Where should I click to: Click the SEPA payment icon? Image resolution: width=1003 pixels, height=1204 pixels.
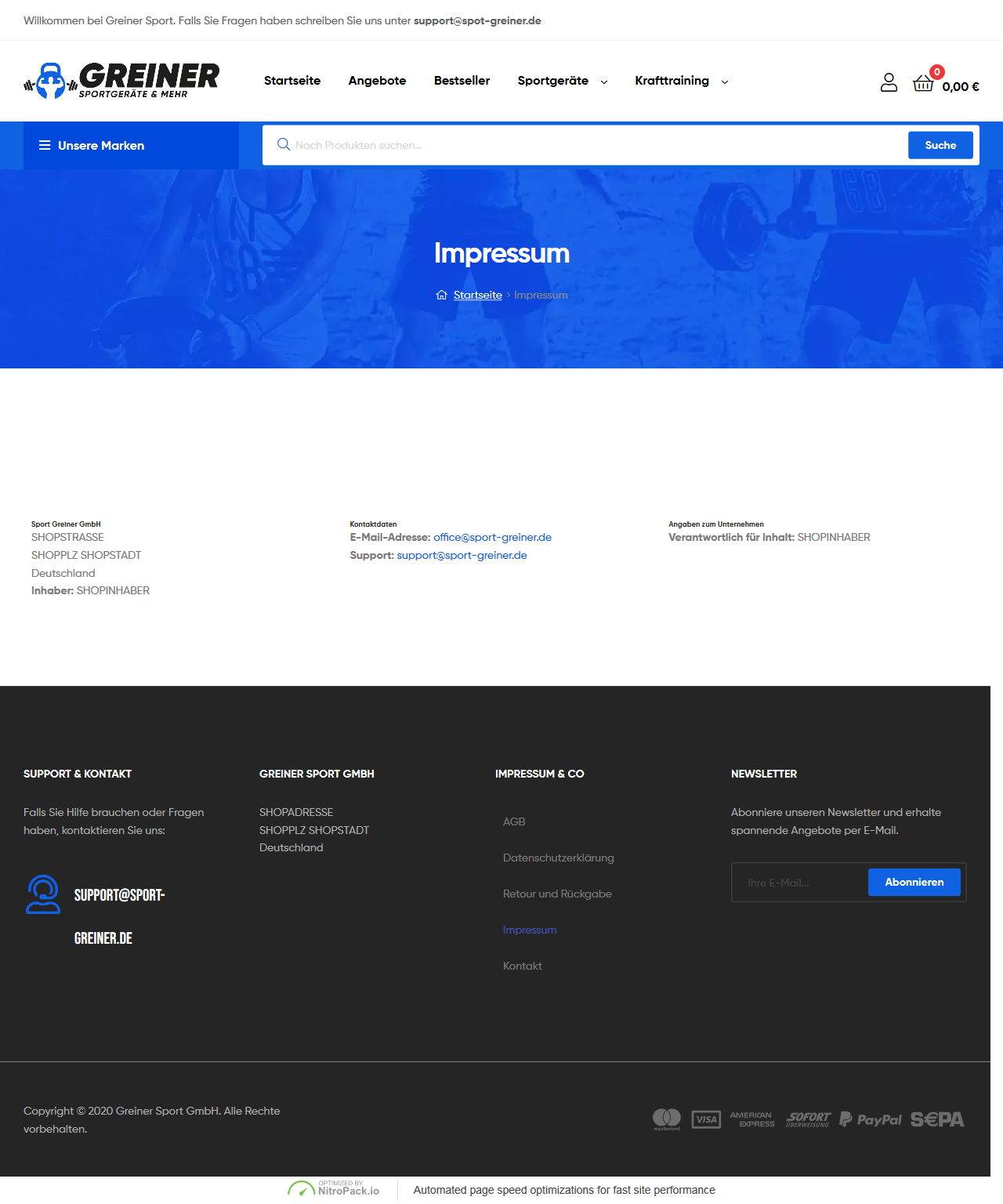click(937, 1119)
